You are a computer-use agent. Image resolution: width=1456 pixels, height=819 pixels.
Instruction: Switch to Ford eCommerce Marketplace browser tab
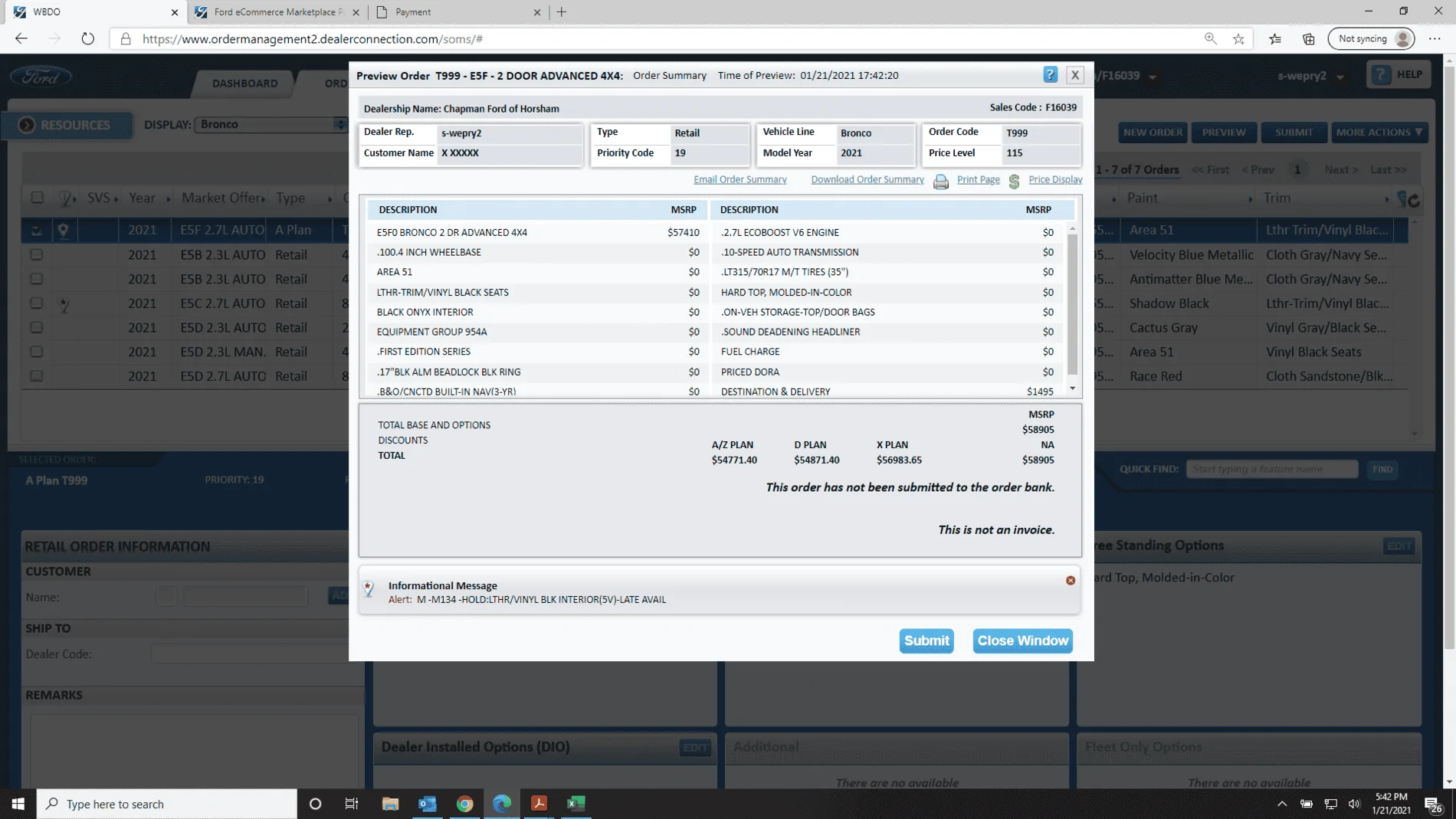(x=277, y=11)
